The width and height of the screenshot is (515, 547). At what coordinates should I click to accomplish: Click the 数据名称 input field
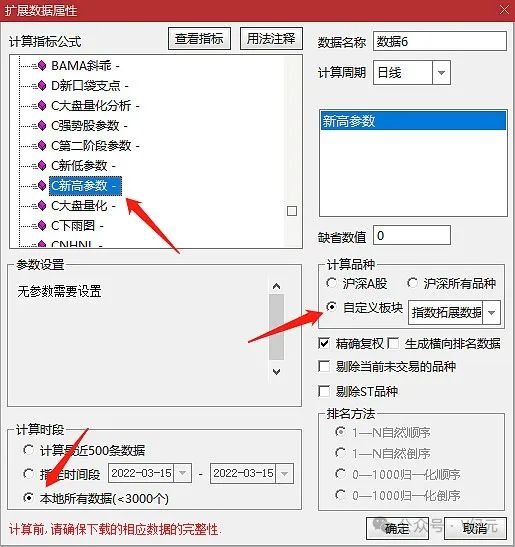click(440, 42)
